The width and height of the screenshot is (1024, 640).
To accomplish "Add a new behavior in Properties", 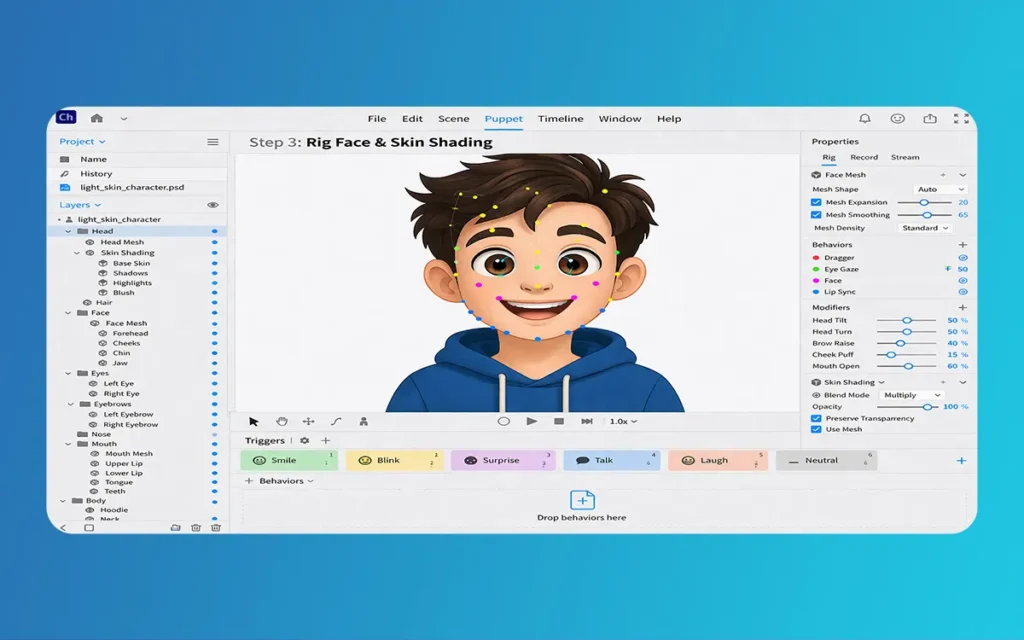I will click(x=963, y=245).
